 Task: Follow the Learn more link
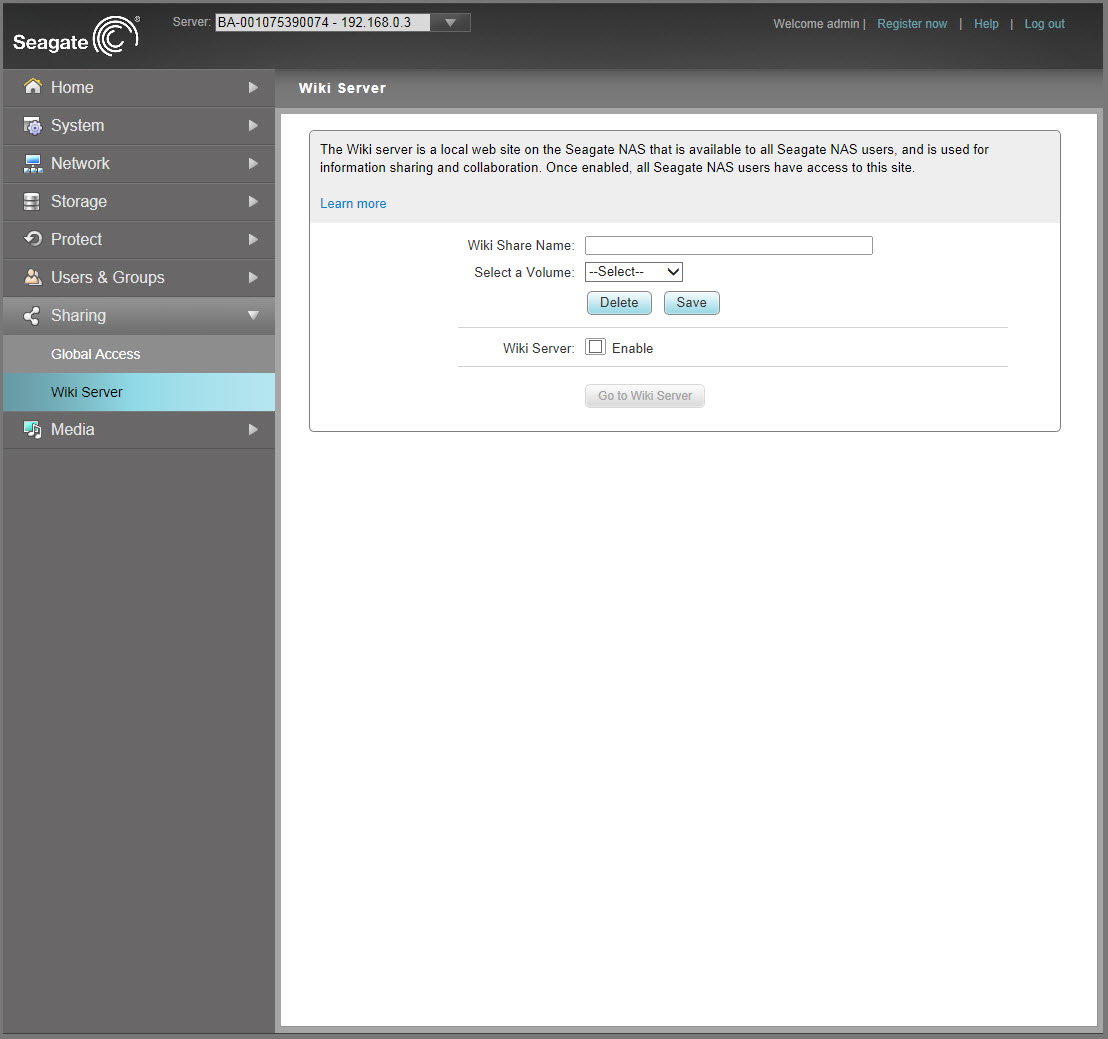tap(353, 204)
